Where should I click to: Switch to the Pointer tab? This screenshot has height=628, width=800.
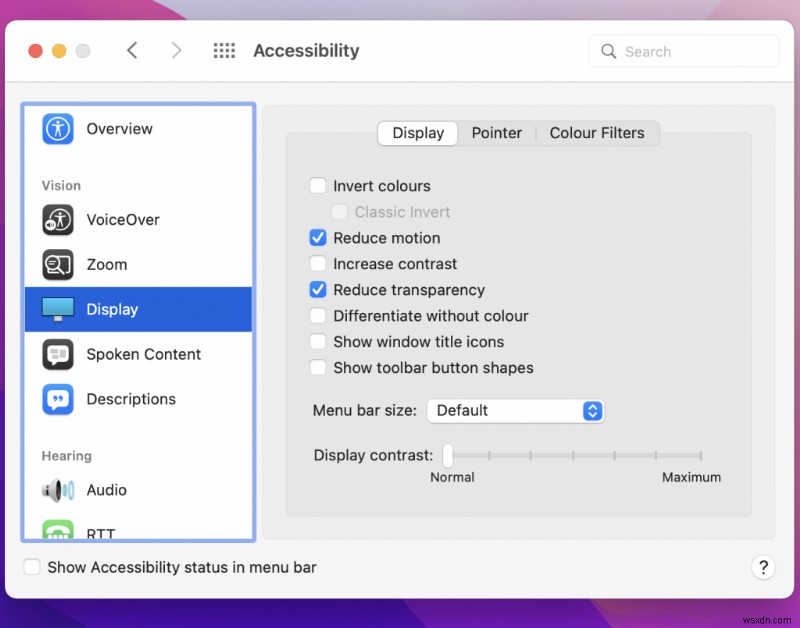pos(497,133)
